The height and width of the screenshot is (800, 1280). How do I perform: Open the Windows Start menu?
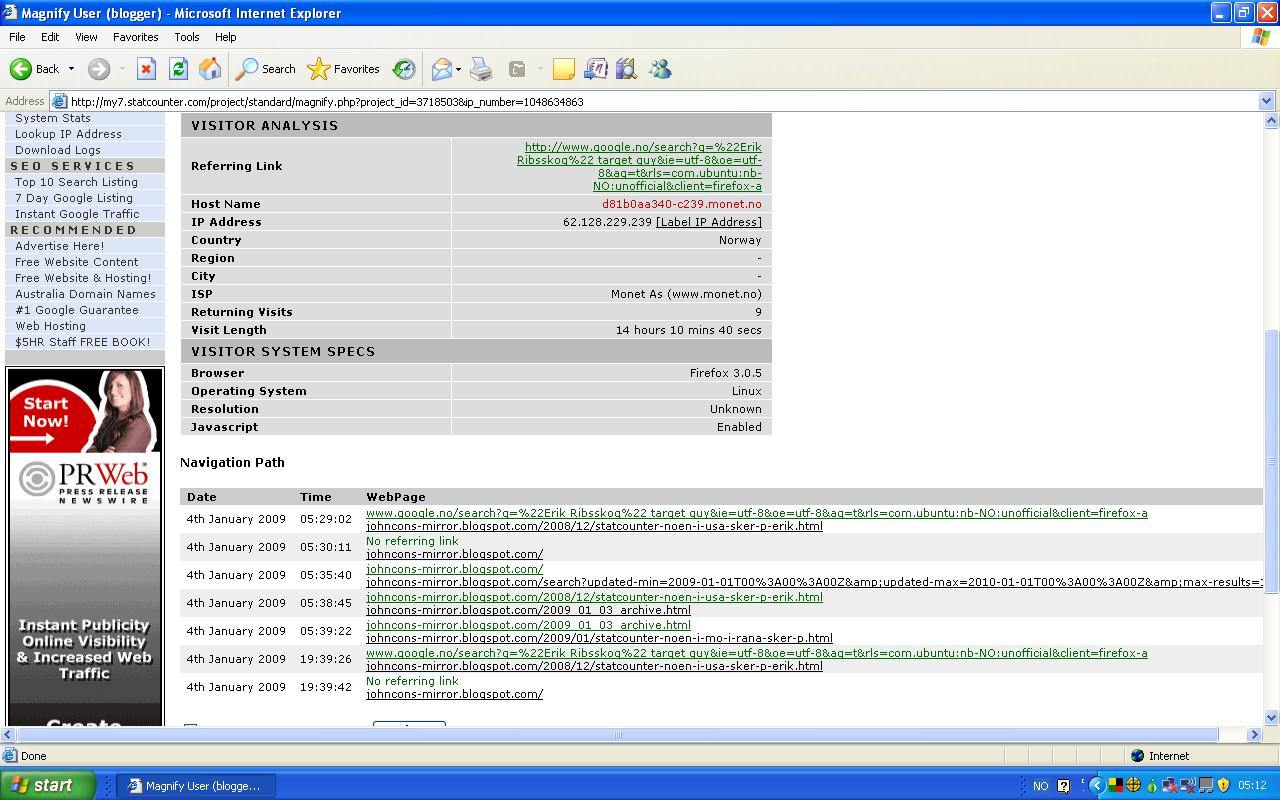48,786
